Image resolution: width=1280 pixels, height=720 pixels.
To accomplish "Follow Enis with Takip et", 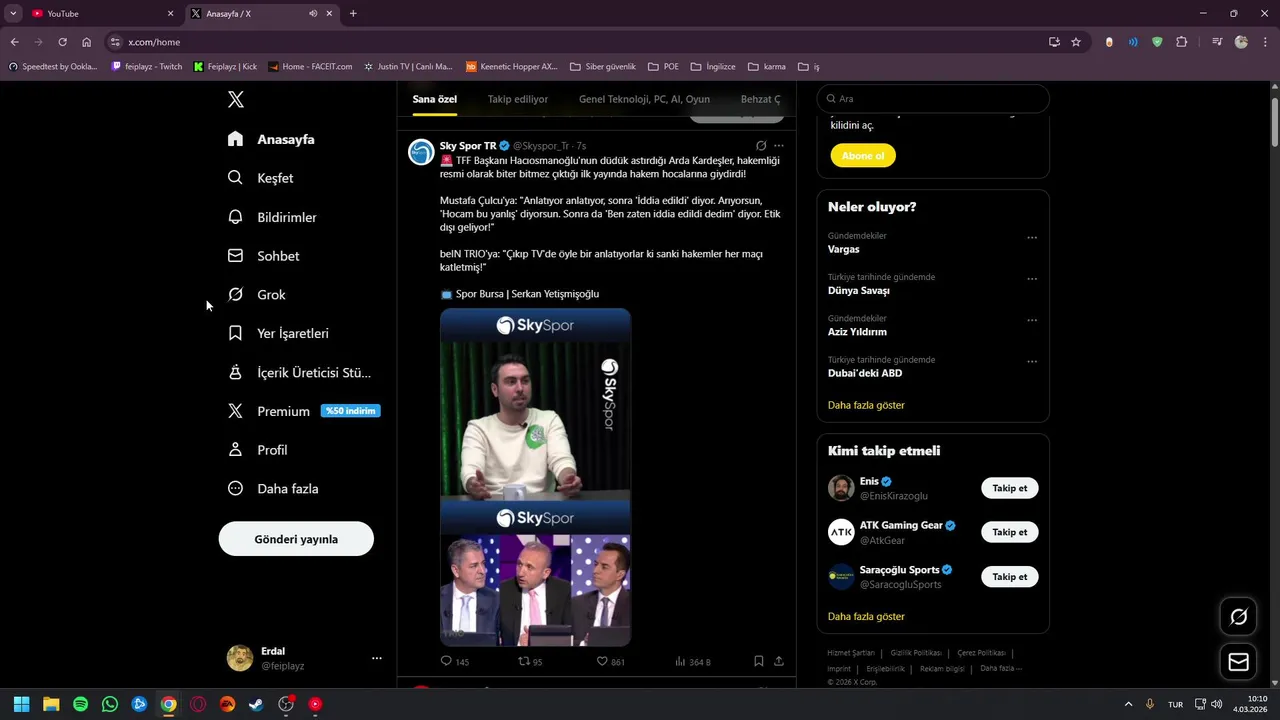I will coord(1010,488).
